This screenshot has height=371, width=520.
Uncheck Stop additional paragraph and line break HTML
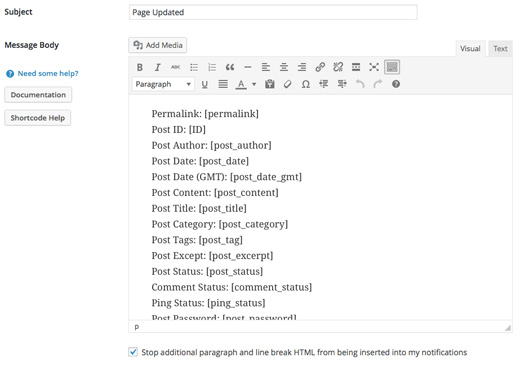[x=133, y=352]
